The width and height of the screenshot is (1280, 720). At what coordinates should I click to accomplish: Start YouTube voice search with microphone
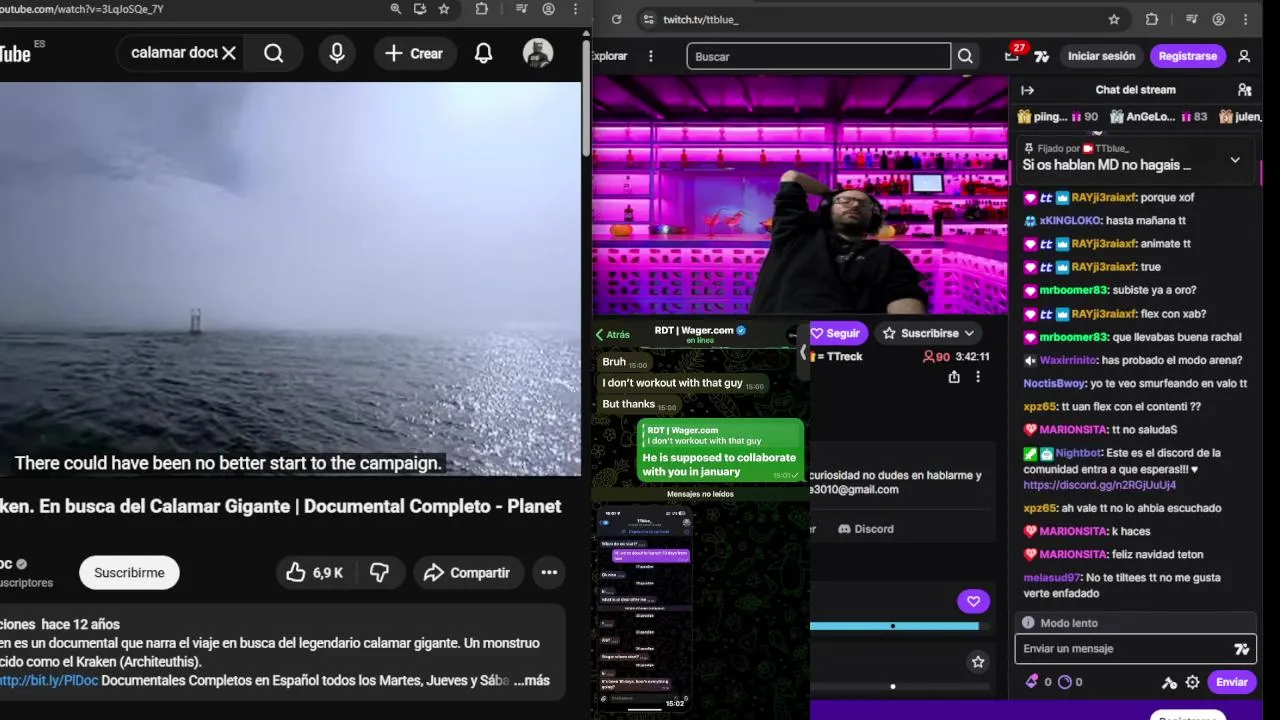[x=337, y=53]
